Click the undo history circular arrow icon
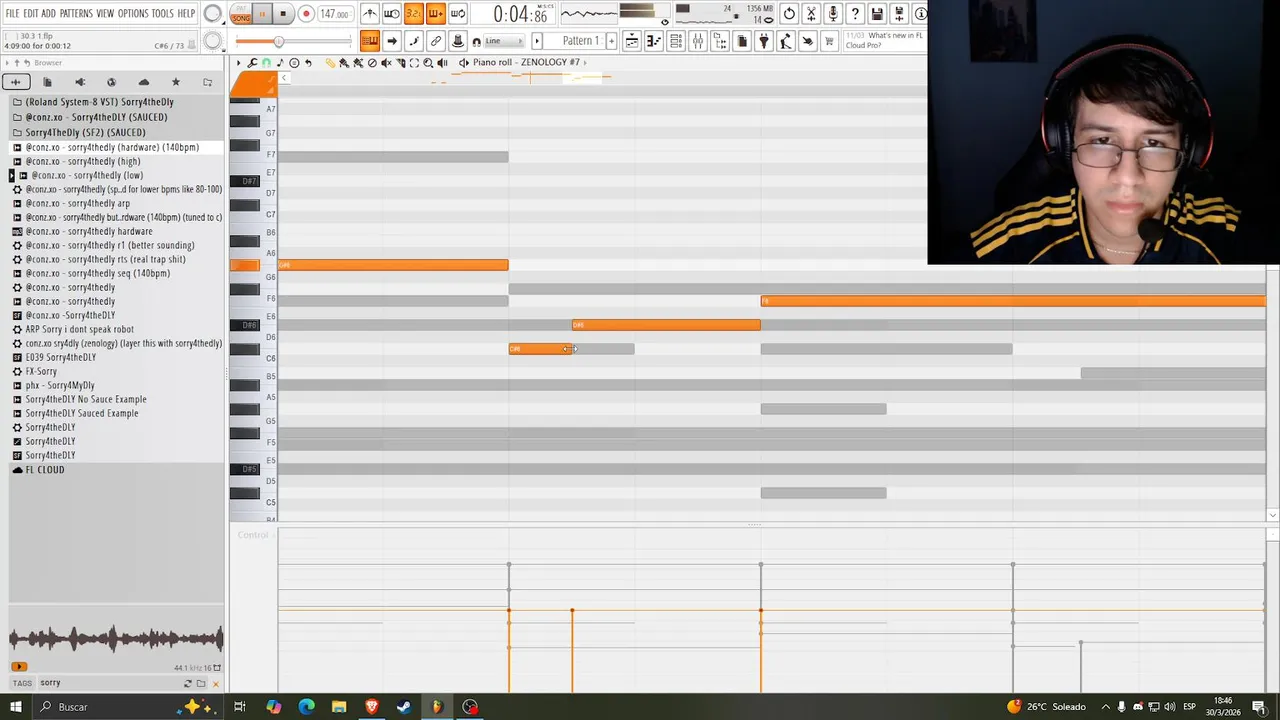Viewport: 1280px width, 720px height. click(789, 14)
